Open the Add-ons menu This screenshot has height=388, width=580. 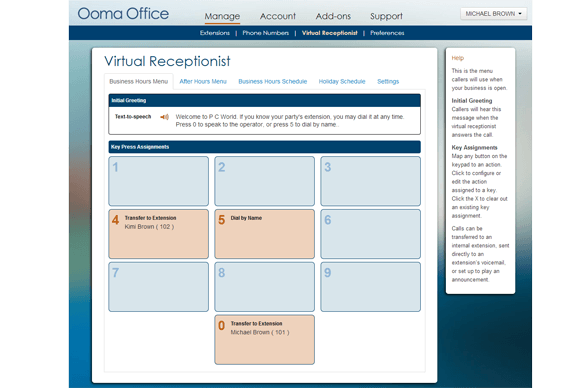tap(333, 16)
